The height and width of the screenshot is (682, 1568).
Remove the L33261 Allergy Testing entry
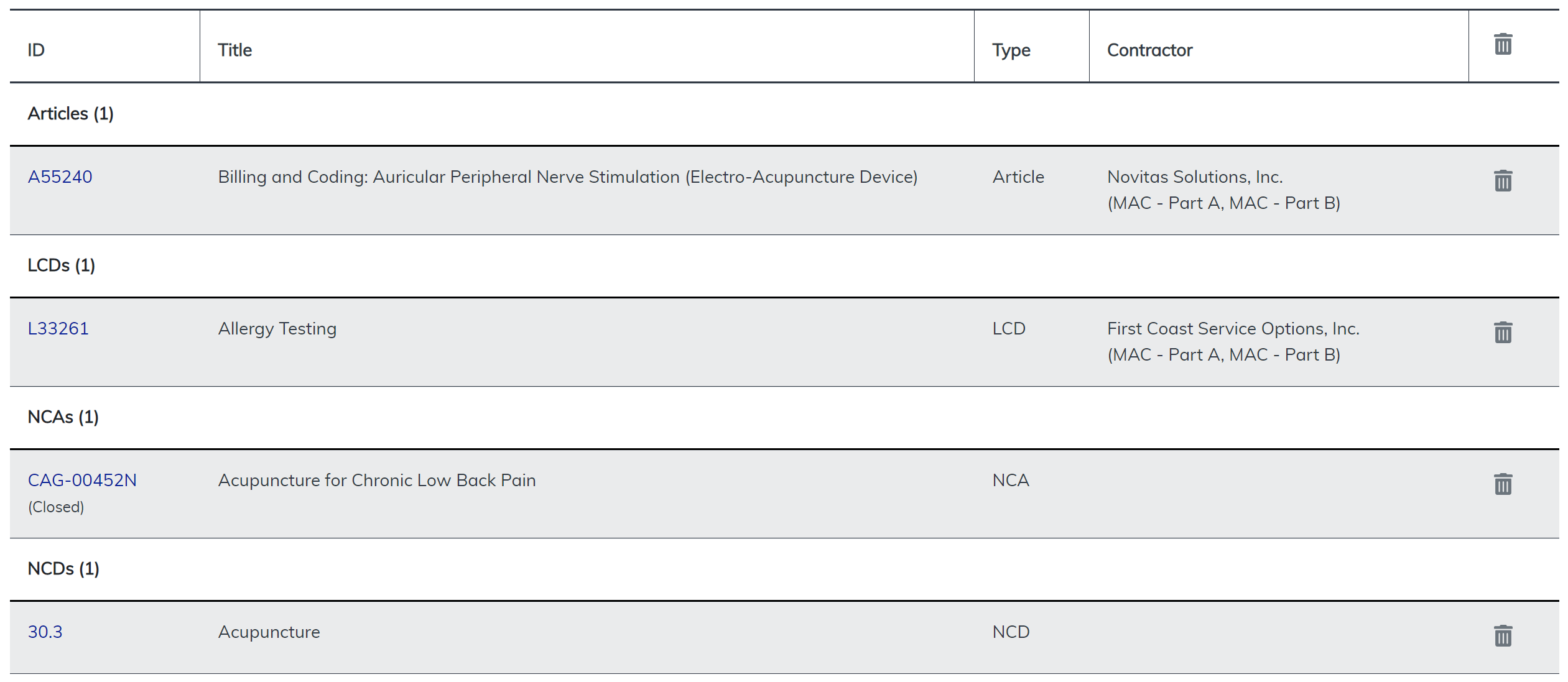tap(1503, 333)
